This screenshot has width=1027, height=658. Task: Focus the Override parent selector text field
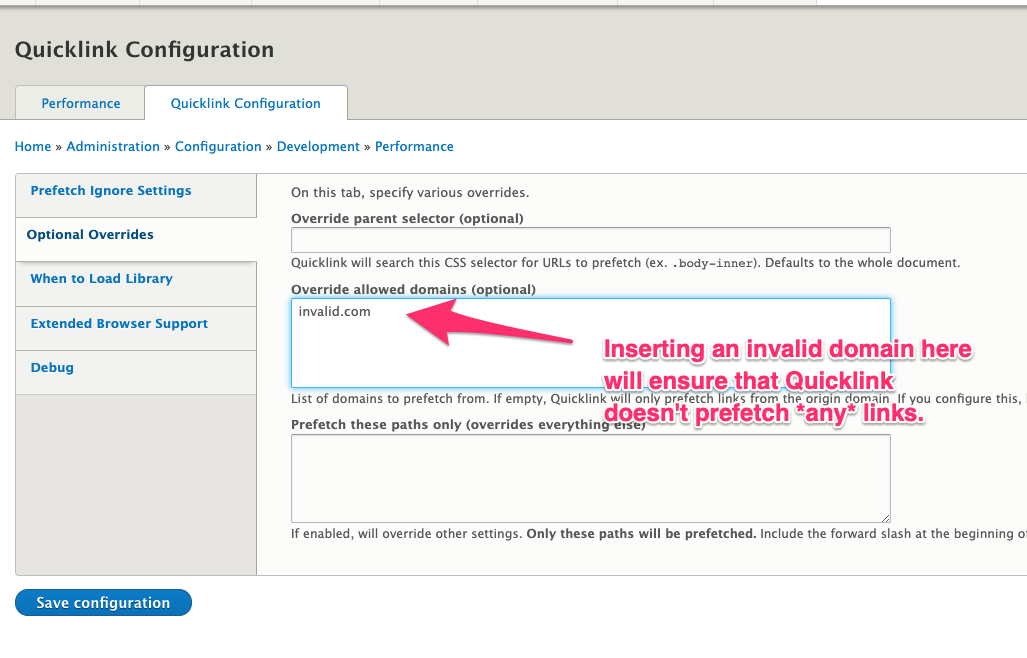point(591,240)
